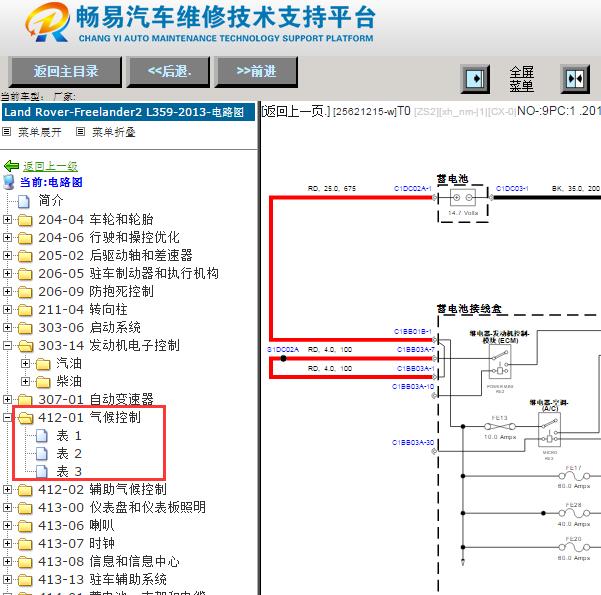This screenshot has height=595, width=601.
Task: Expand the 206-05 驻车制动器和执行机构 node
Action: coord(7,273)
